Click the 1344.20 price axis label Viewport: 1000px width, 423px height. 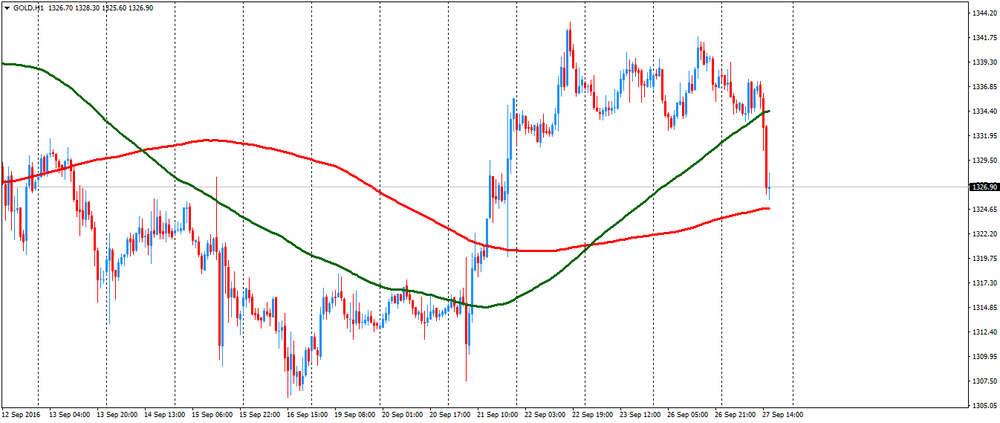coord(985,13)
